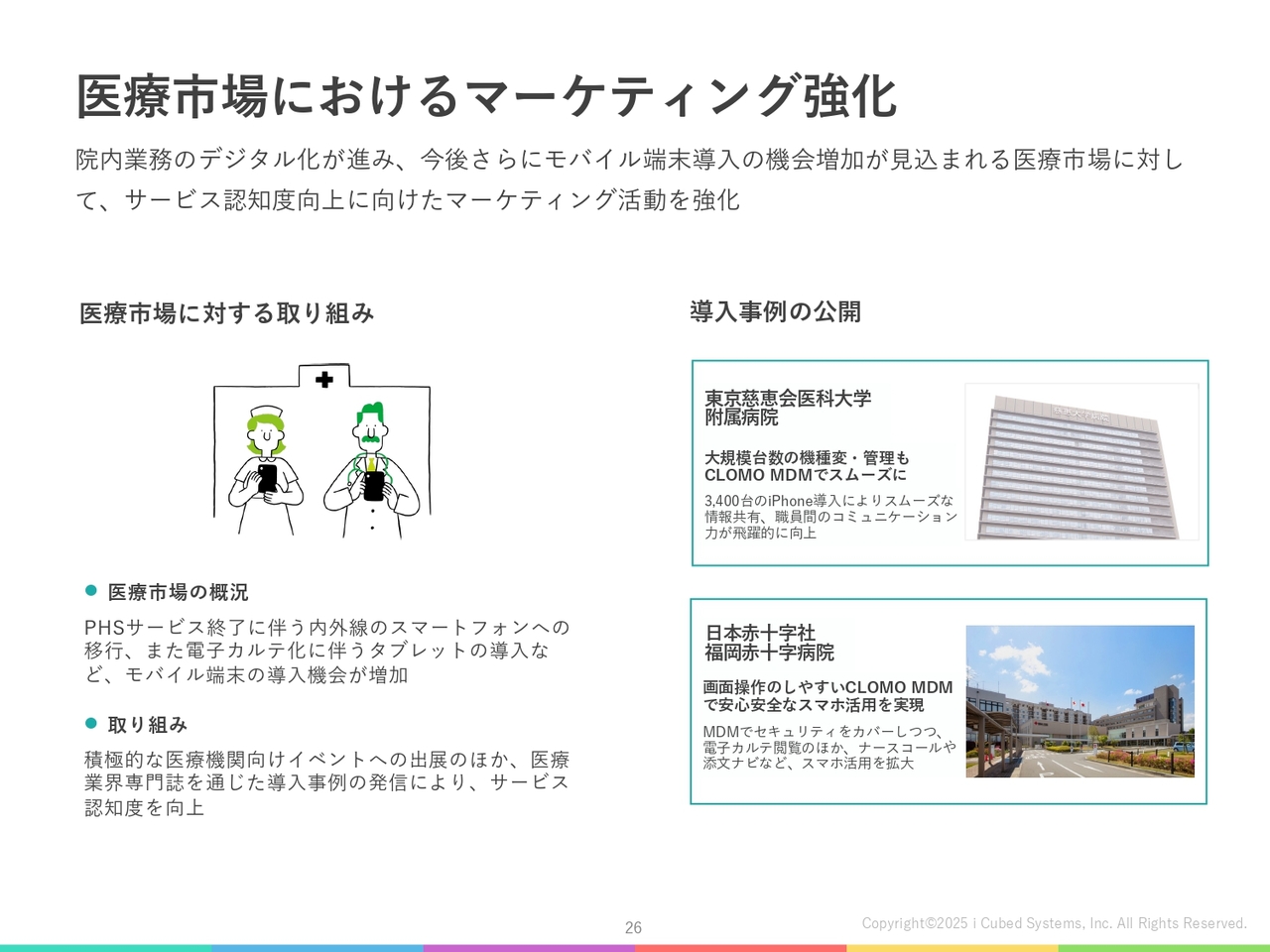
Task: Select the paragraph beginning PHSサービス終了に伴う
Action: coord(327,651)
